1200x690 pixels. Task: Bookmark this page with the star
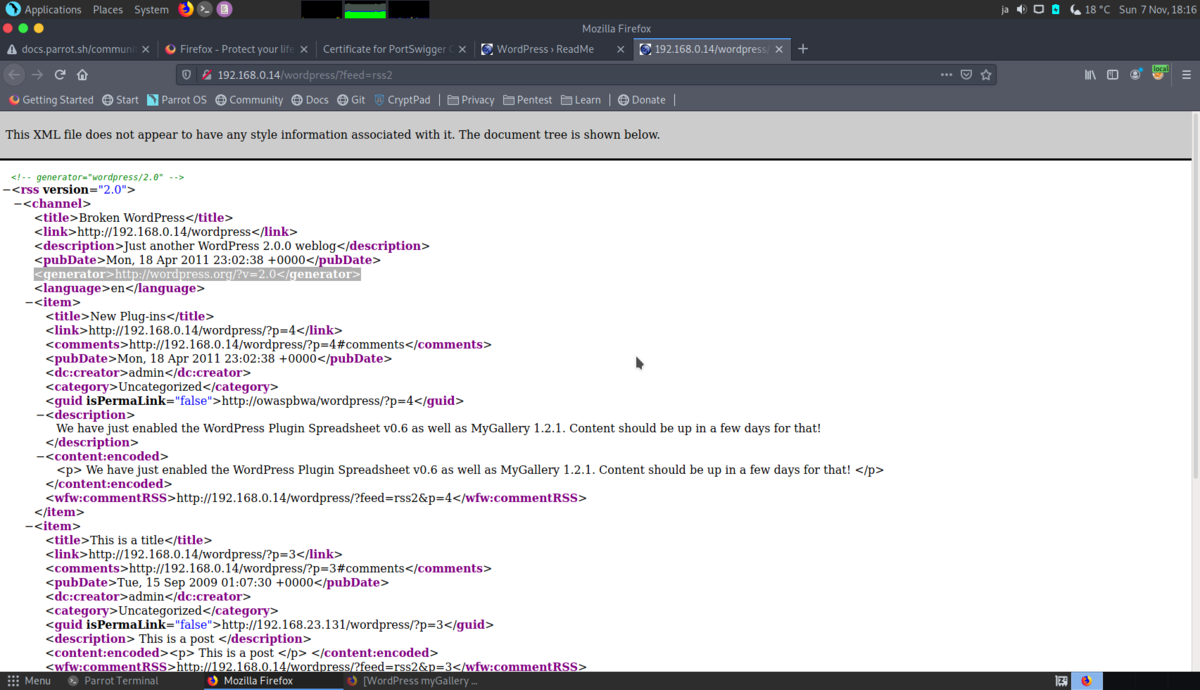[986, 75]
